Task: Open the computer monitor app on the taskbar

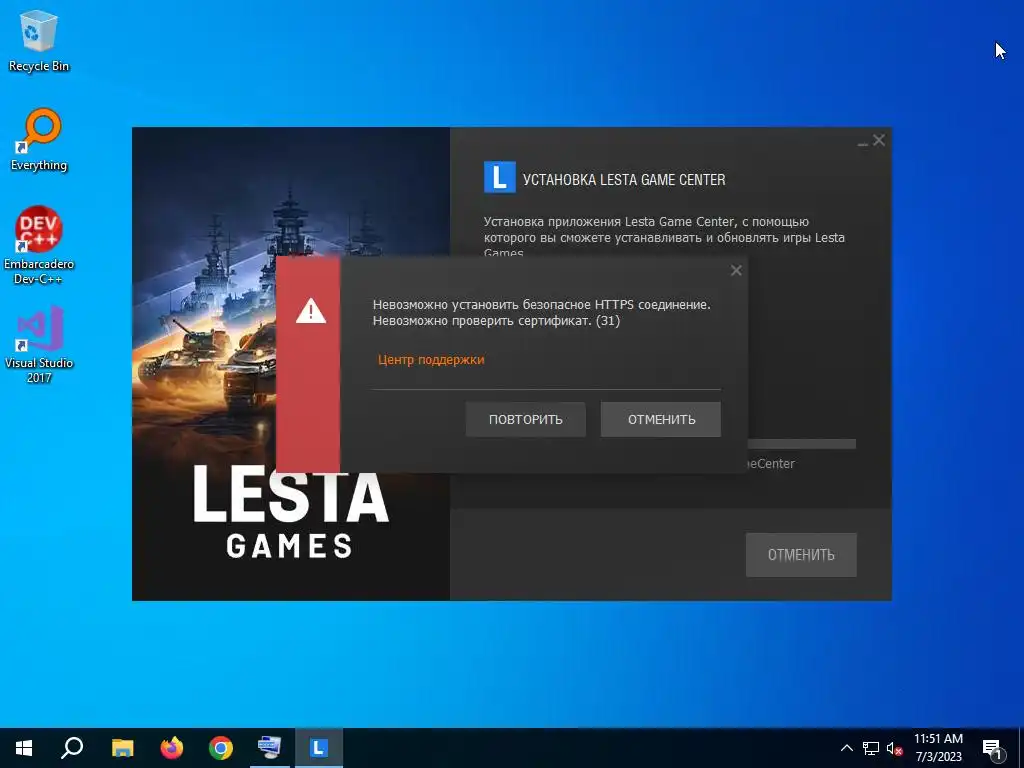Action: click(270, 748)
